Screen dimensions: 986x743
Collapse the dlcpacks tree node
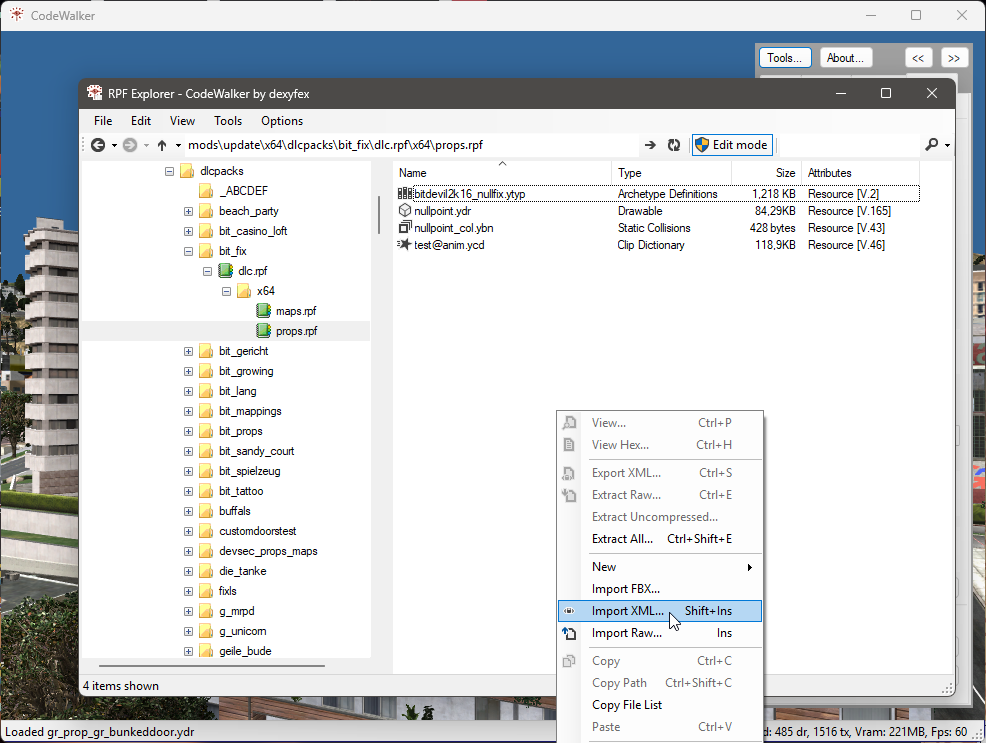pos(169,171)
